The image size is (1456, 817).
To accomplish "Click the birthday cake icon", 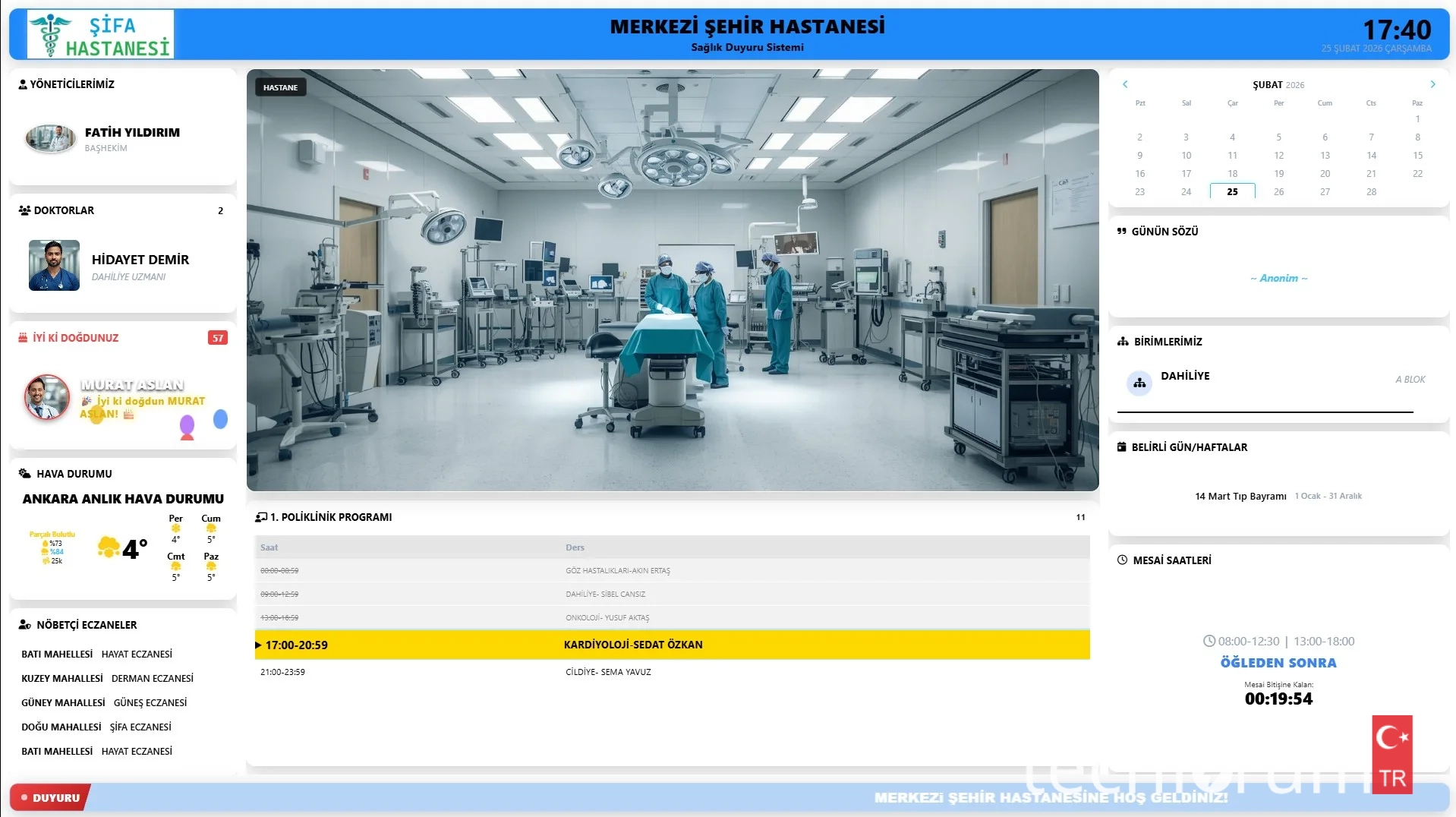I will 23,338.
